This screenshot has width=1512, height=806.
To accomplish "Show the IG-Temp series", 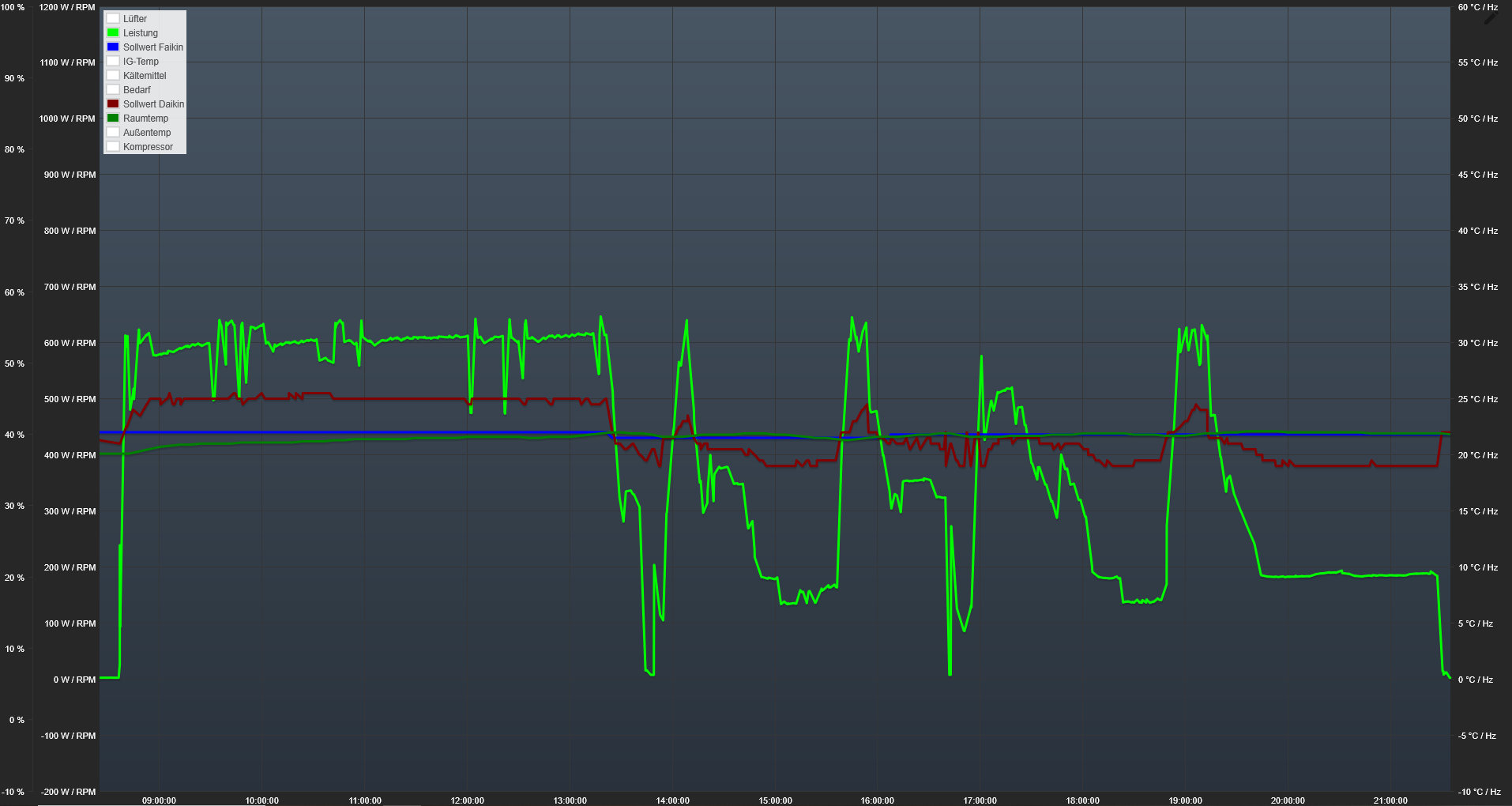I will click(113, 61).
